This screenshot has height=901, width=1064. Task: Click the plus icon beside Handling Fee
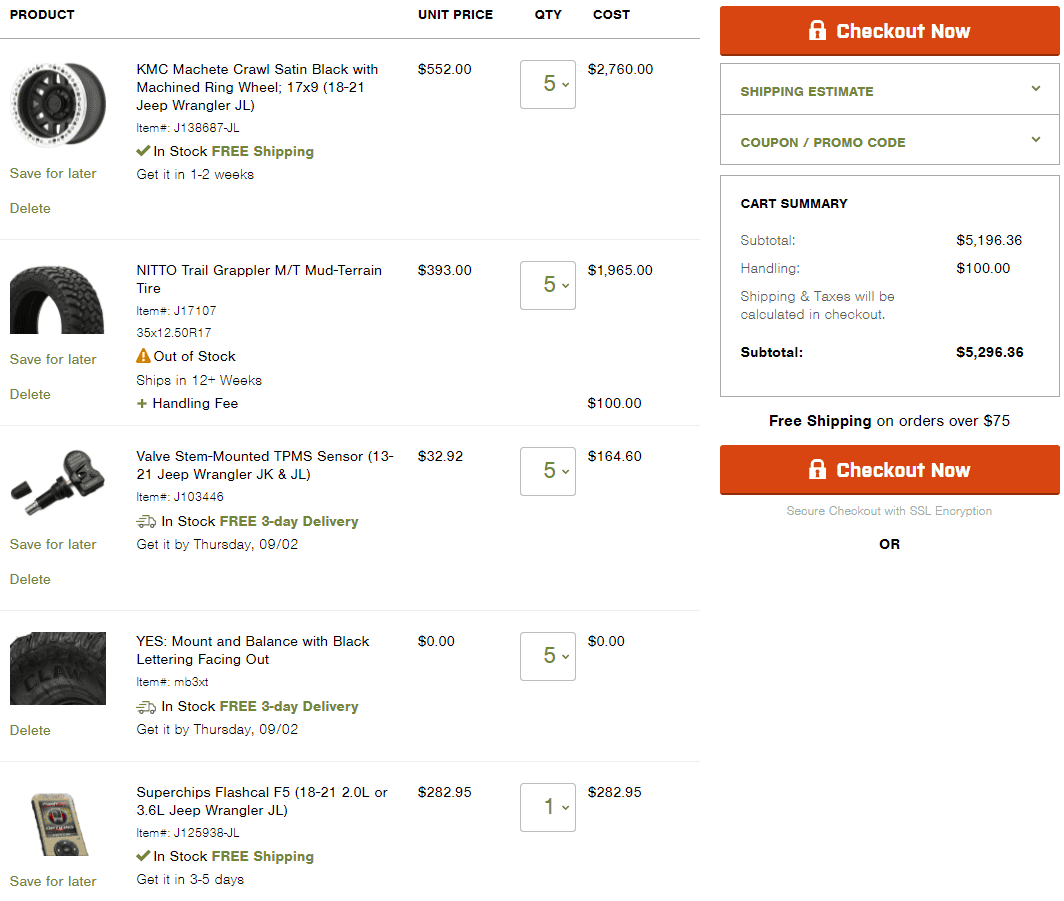pyautogui.click(x=142, y=404)
